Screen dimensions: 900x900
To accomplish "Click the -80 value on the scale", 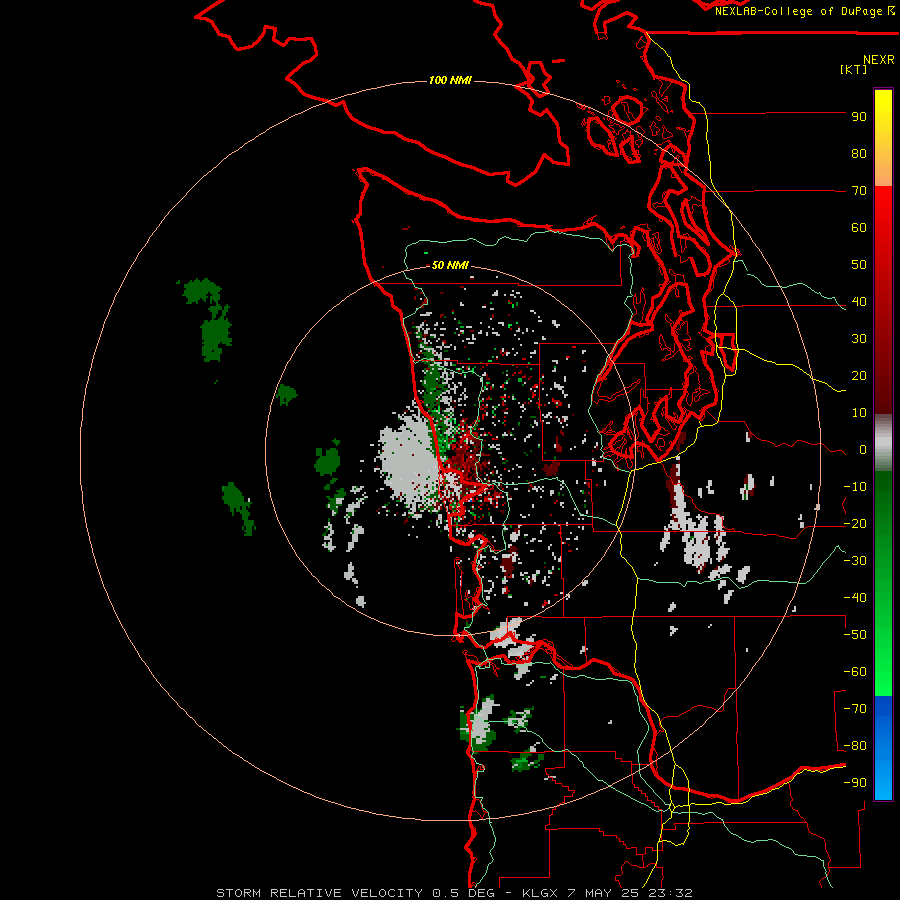I will tap(855, 746).
